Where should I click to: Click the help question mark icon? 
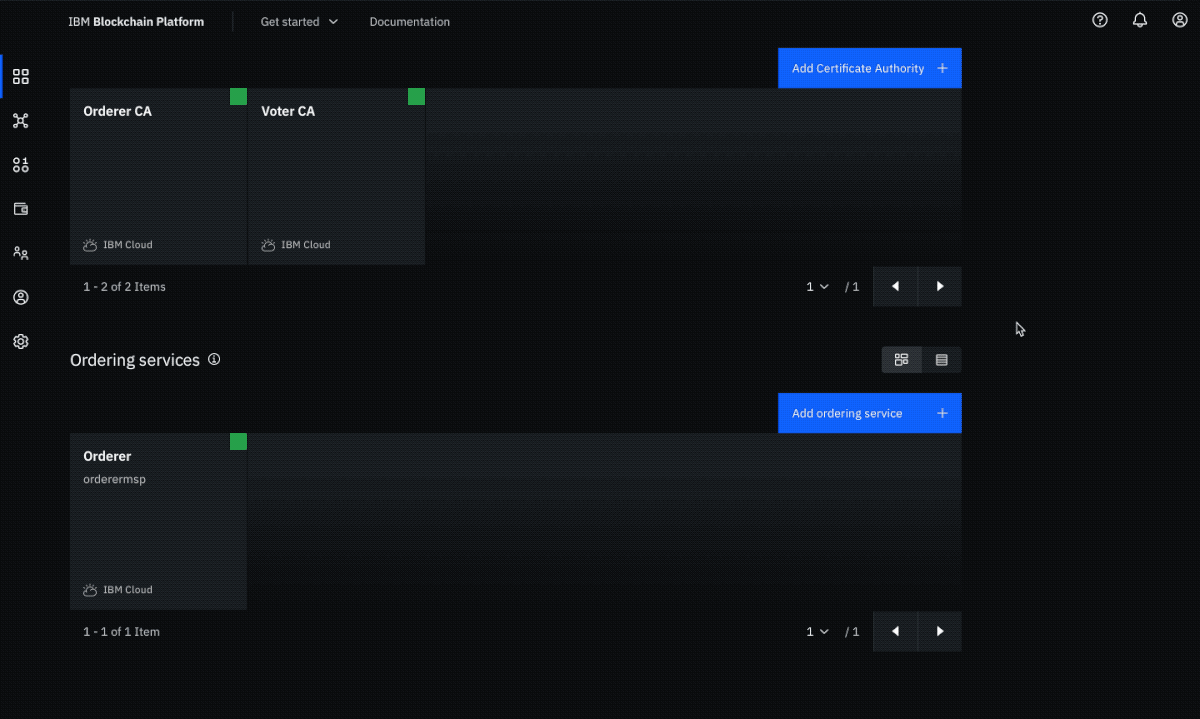[x=1100, y=20]
